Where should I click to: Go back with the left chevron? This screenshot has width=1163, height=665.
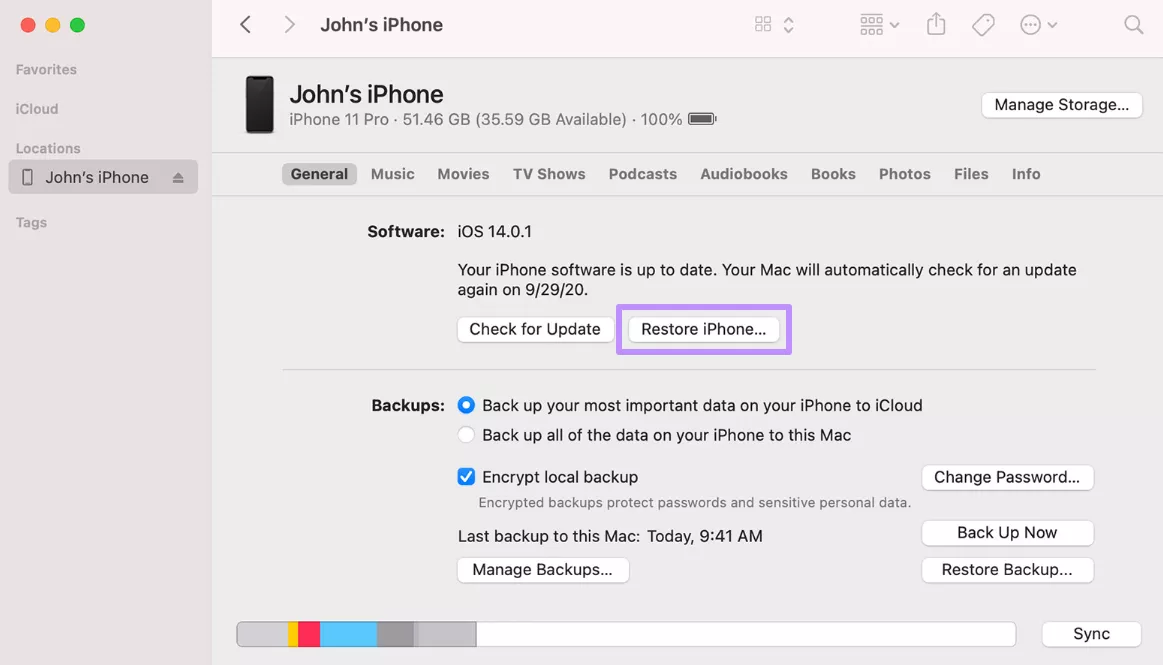(x=246, y=24)
